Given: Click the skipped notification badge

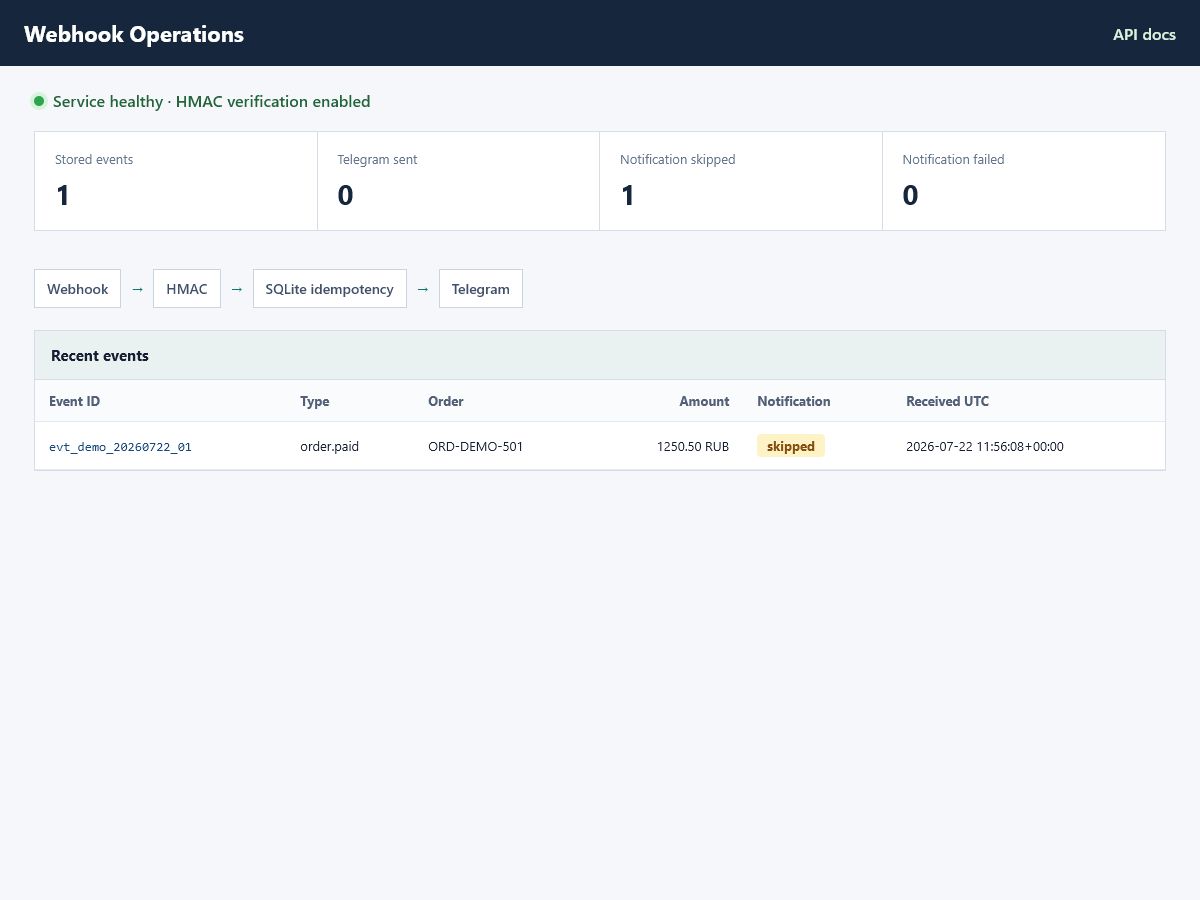Looking at the screenshot, I should (x=791, y=446).
